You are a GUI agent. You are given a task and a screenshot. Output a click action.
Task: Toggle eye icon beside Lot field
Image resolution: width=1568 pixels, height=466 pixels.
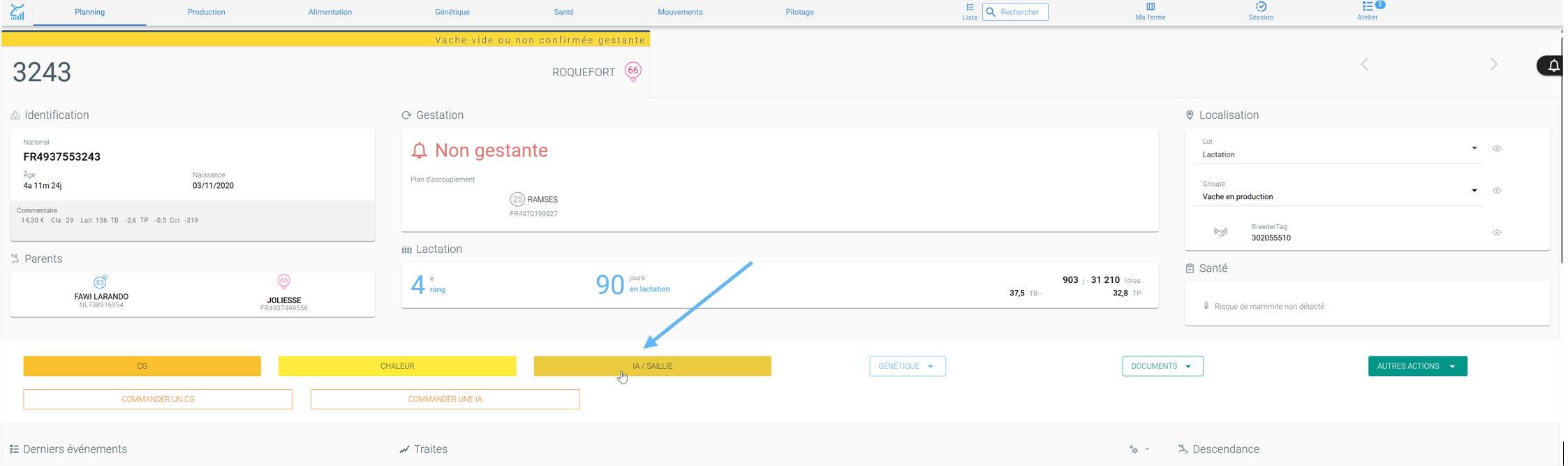1497,148
